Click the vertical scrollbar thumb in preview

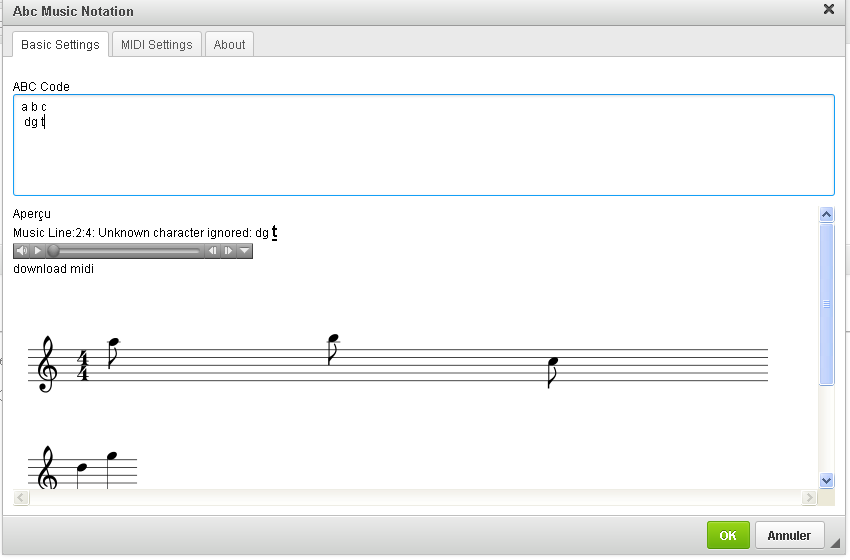pyautogui.click(x=826, y=304)
